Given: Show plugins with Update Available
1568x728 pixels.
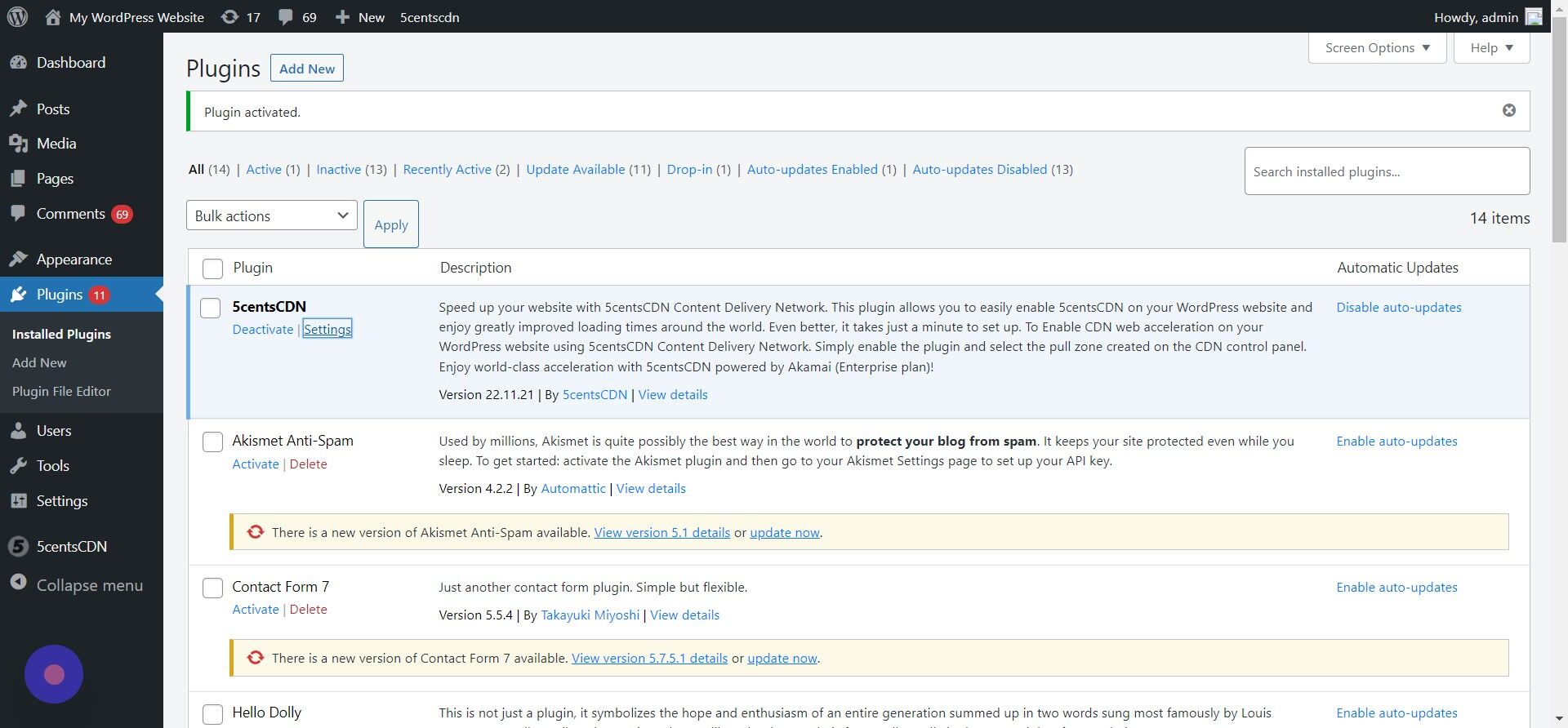Looking at the screenshot, I should [x=575, y=170].
